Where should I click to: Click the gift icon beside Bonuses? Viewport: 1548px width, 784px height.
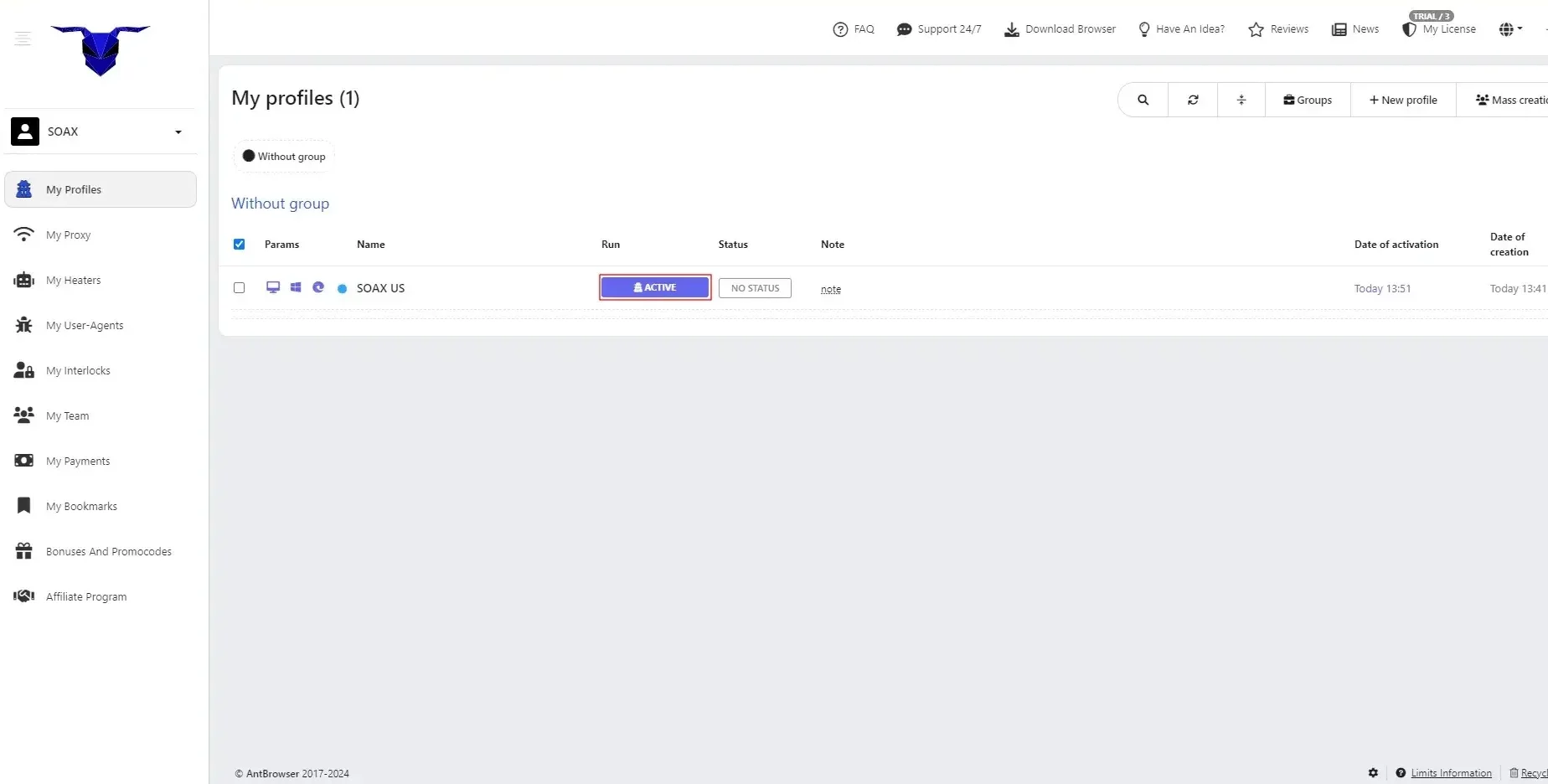pos(24,551)
